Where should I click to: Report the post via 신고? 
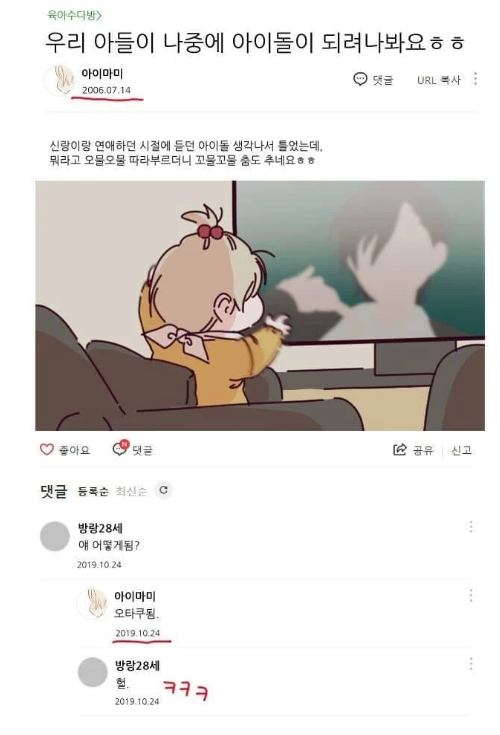point(461,450)
